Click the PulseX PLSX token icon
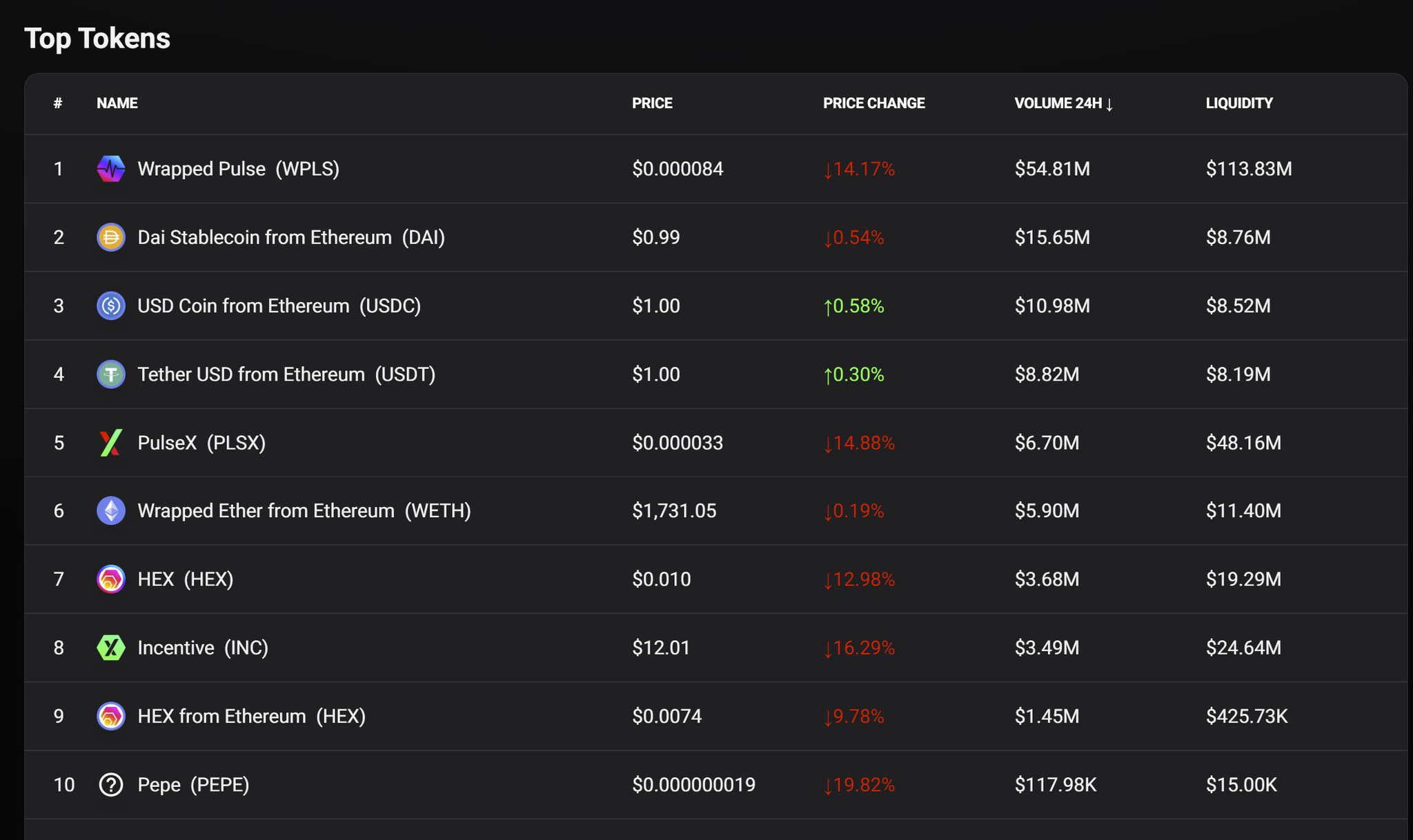The height and width of the screenshot is (840, 1413). click(111, 443)
